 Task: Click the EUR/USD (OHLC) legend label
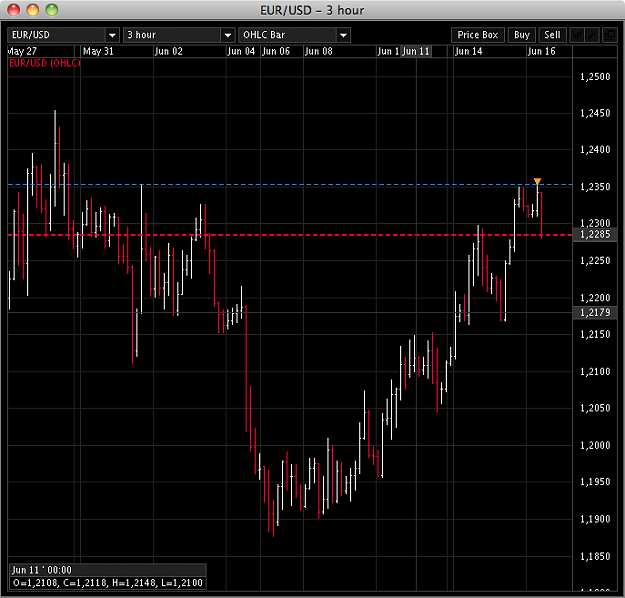[45, 63]
